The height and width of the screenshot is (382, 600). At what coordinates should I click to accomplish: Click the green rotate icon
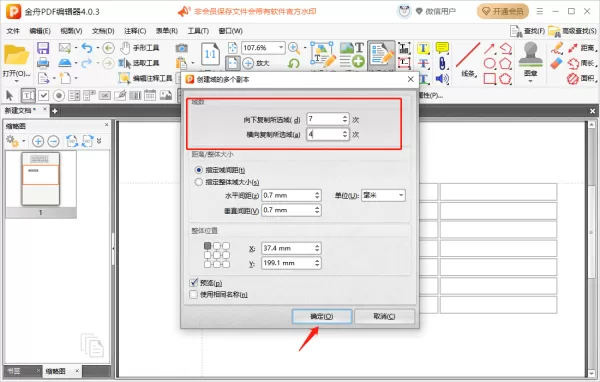(293, 63)
